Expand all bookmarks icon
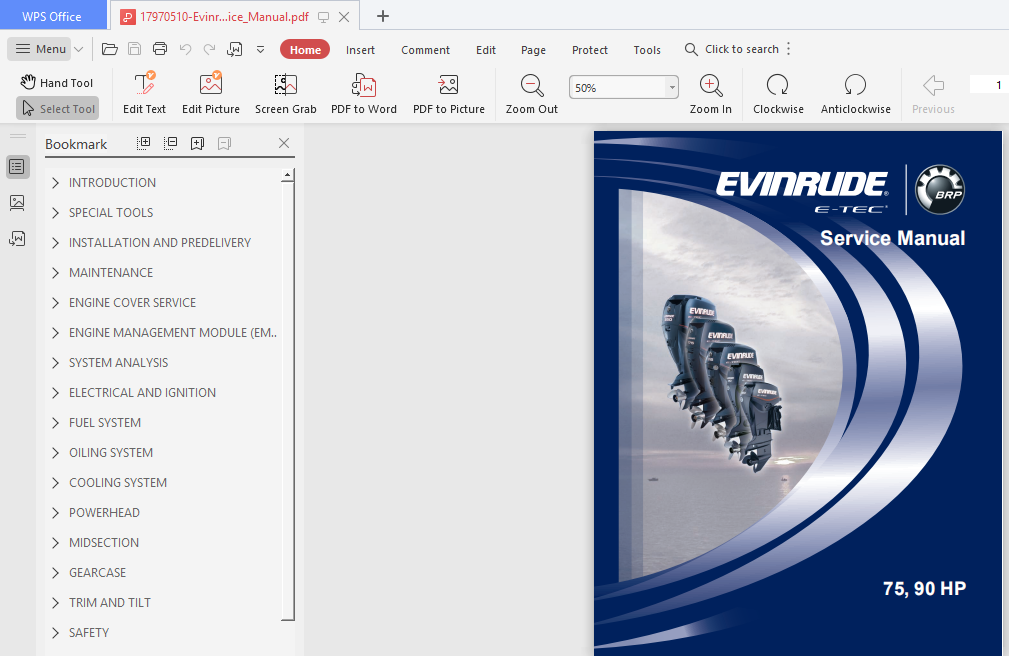The width and height of the screenshot is (1009, 656). click(x=143, y=143)
